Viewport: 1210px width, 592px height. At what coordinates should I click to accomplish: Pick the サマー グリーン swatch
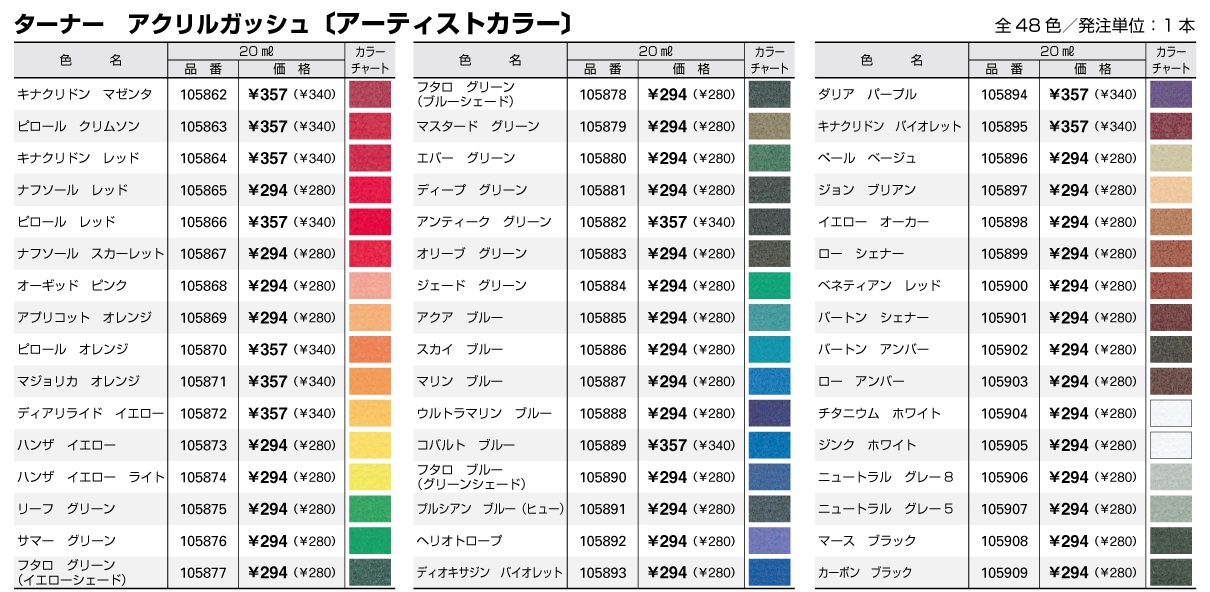(369, 541)
